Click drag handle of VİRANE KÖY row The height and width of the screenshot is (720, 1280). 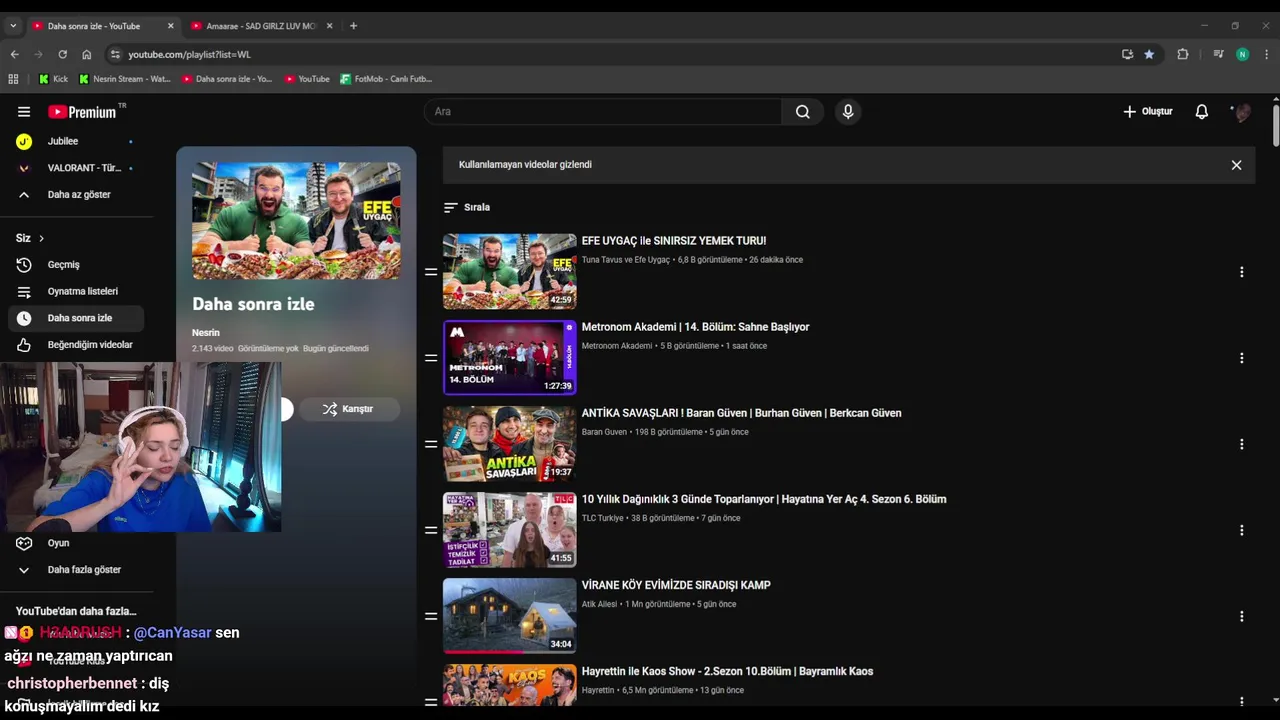pyautogui.click(x=431, y=616)
